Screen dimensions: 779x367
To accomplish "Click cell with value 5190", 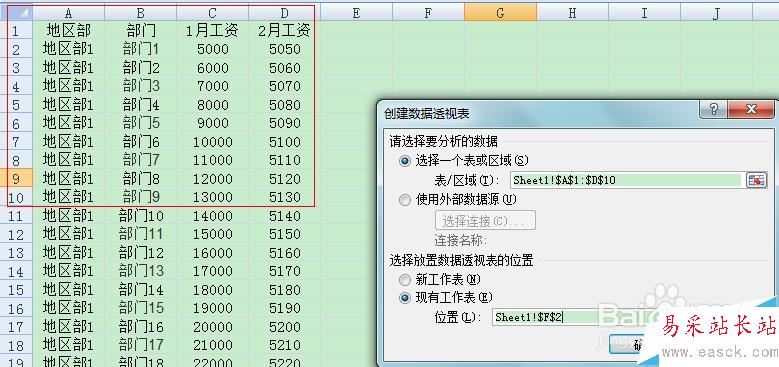I will point(285,308).
